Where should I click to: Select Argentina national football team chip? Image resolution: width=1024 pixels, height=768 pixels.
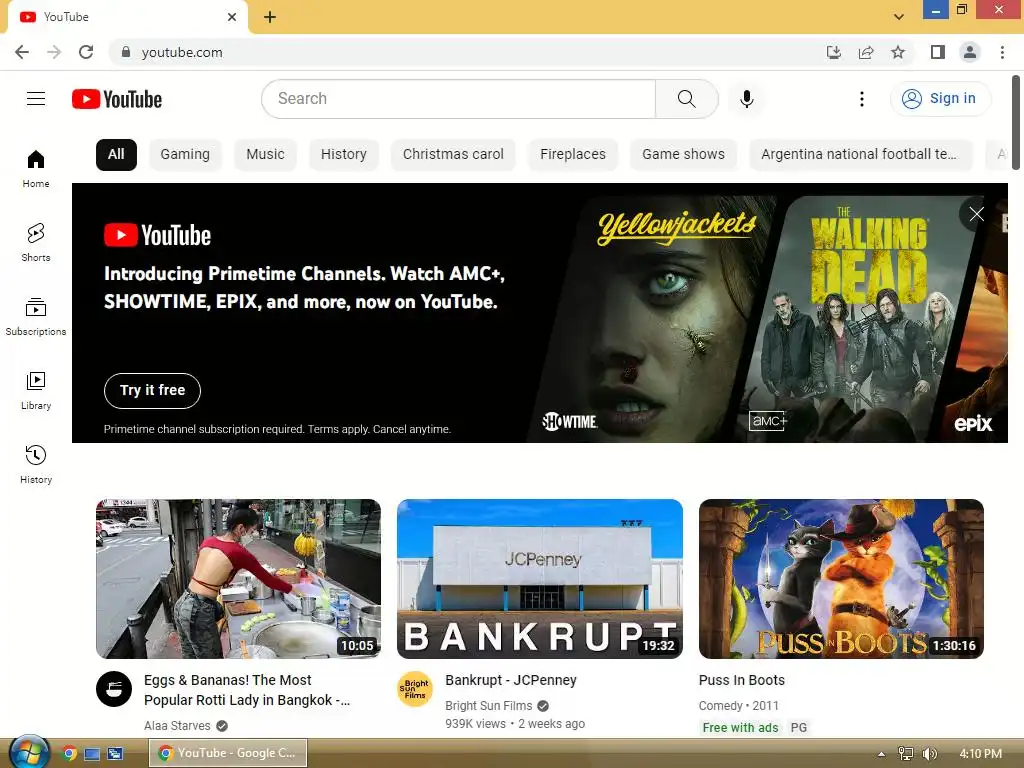(861, 155)
